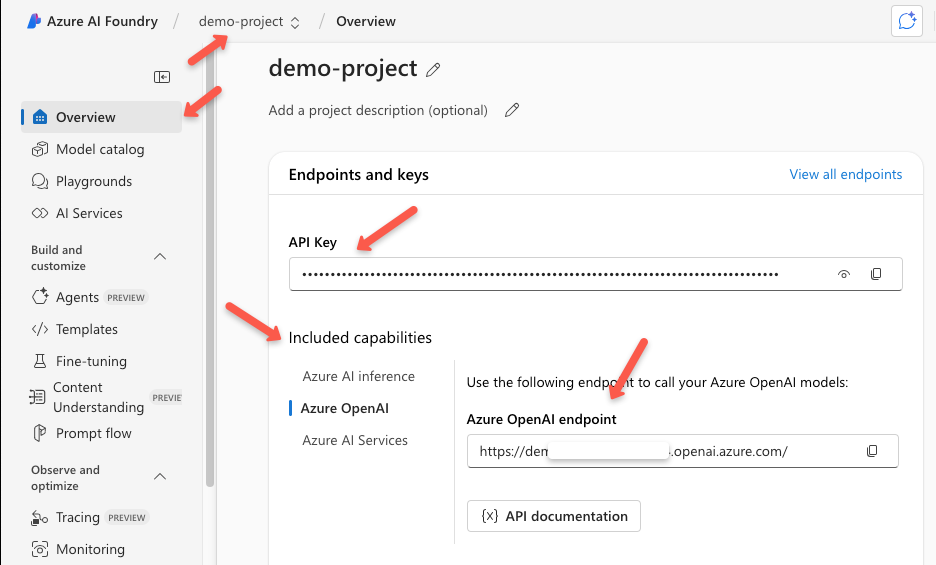Image resolution: width=936 pixels, height=565 pixels.
Task: Click the Agents sparkle icon
Action: tap(40, 297)
